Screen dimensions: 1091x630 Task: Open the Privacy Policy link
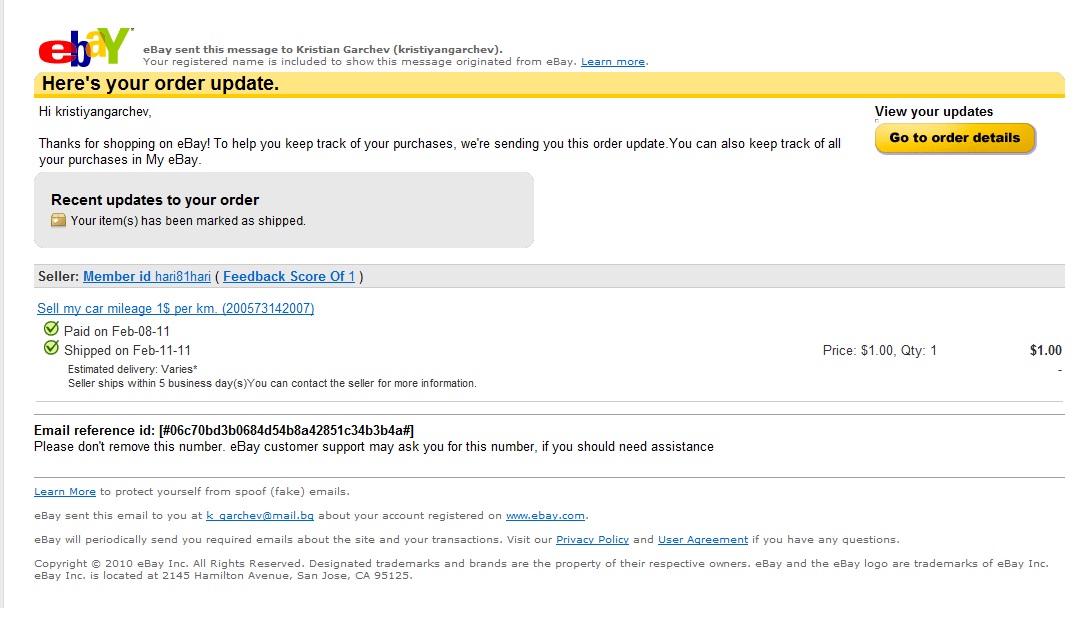pos(592,540)
